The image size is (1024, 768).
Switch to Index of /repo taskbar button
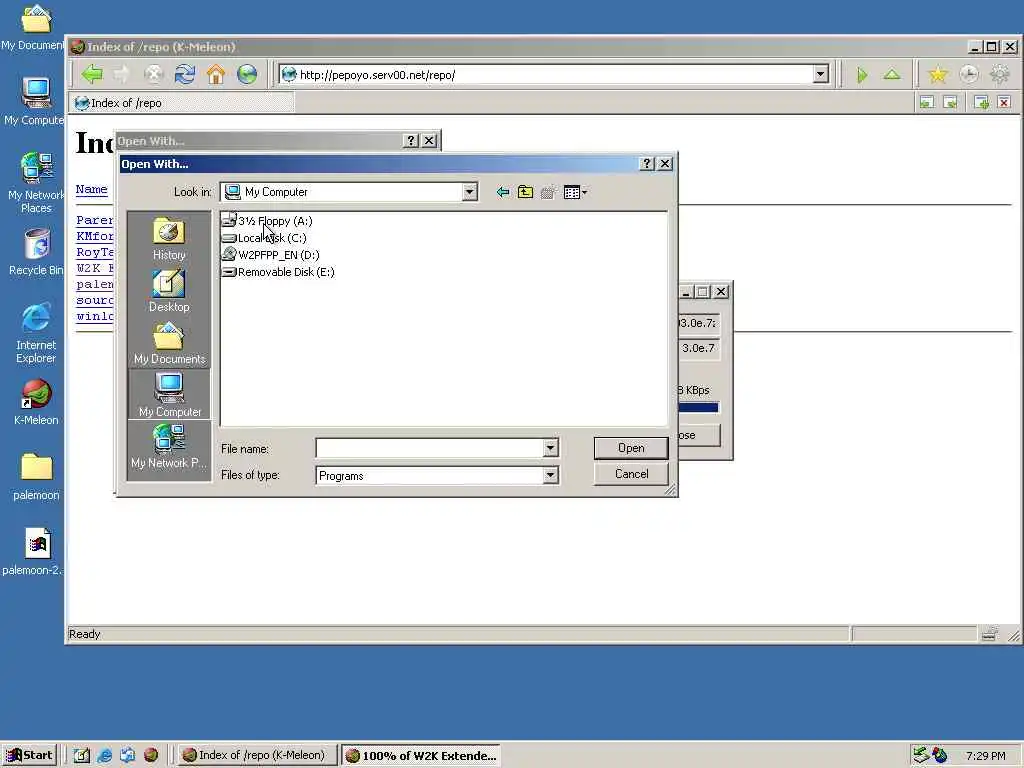[256, 755]
